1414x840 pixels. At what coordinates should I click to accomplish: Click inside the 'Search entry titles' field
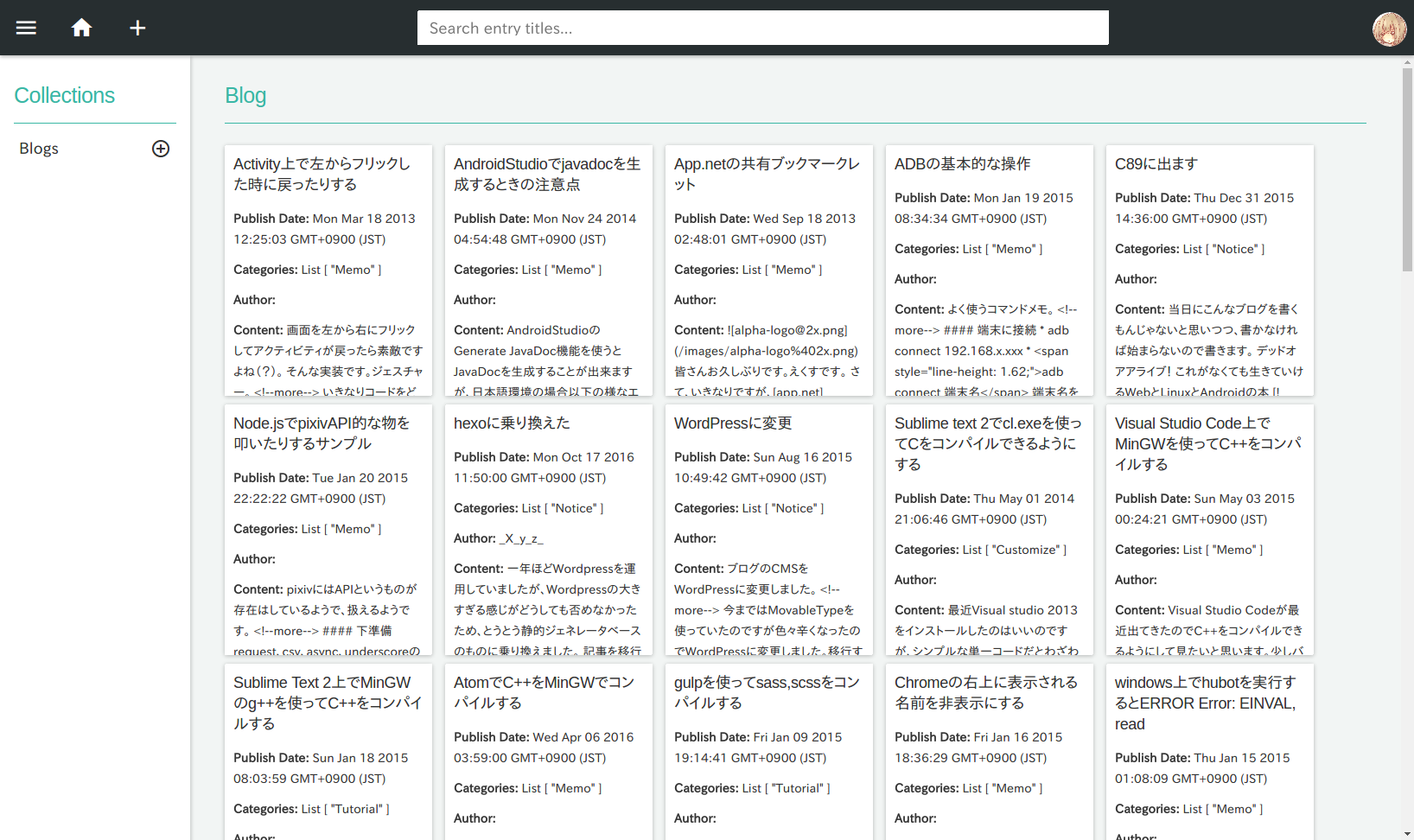pyautogui.click(x=763, y=27)
